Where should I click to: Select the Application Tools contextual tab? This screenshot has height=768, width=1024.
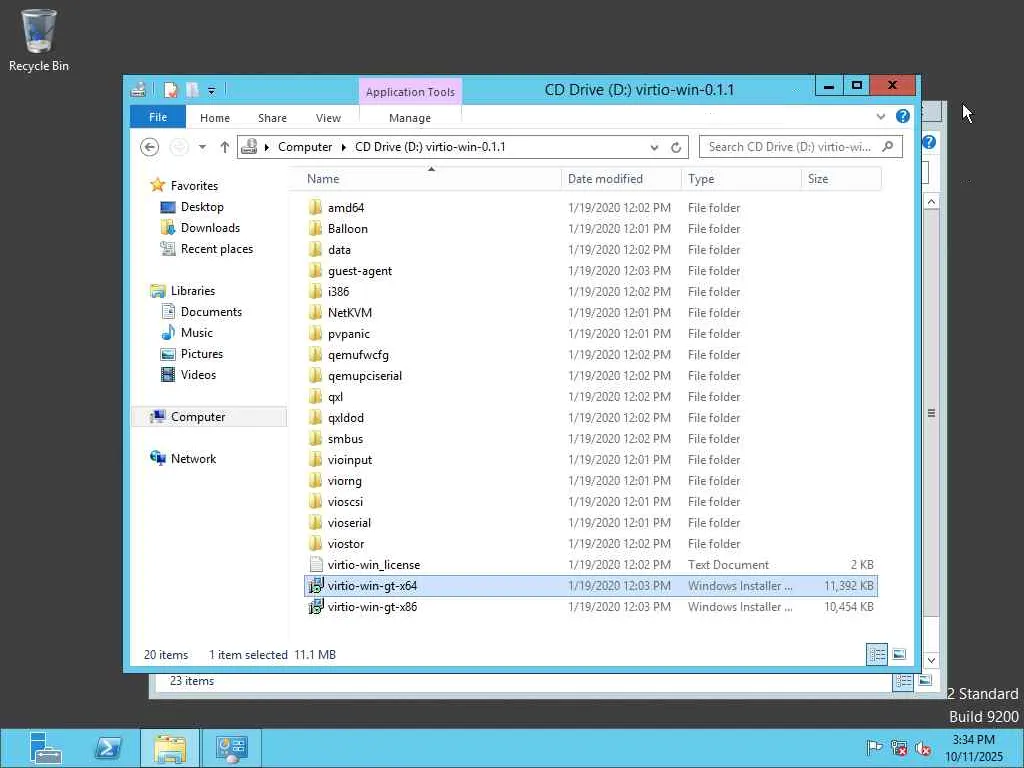coord(410,92)
